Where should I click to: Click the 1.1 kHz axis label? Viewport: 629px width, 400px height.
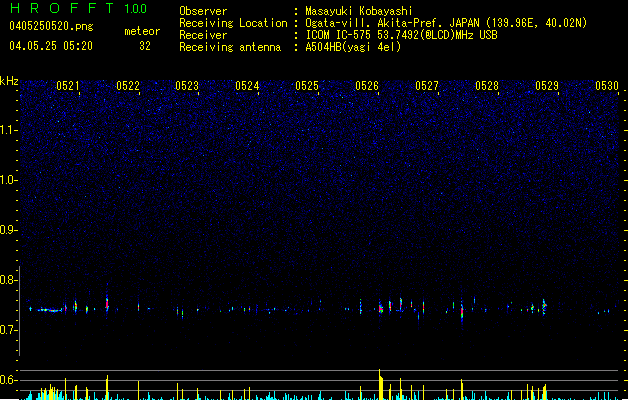tap(8, 130)
